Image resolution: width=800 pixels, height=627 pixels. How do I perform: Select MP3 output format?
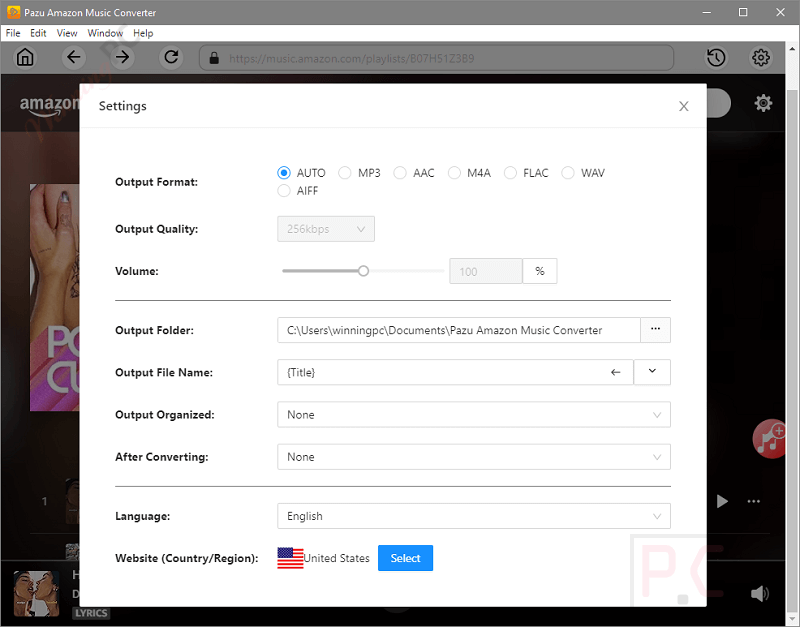pyautogui.click(x=359, y=173)
